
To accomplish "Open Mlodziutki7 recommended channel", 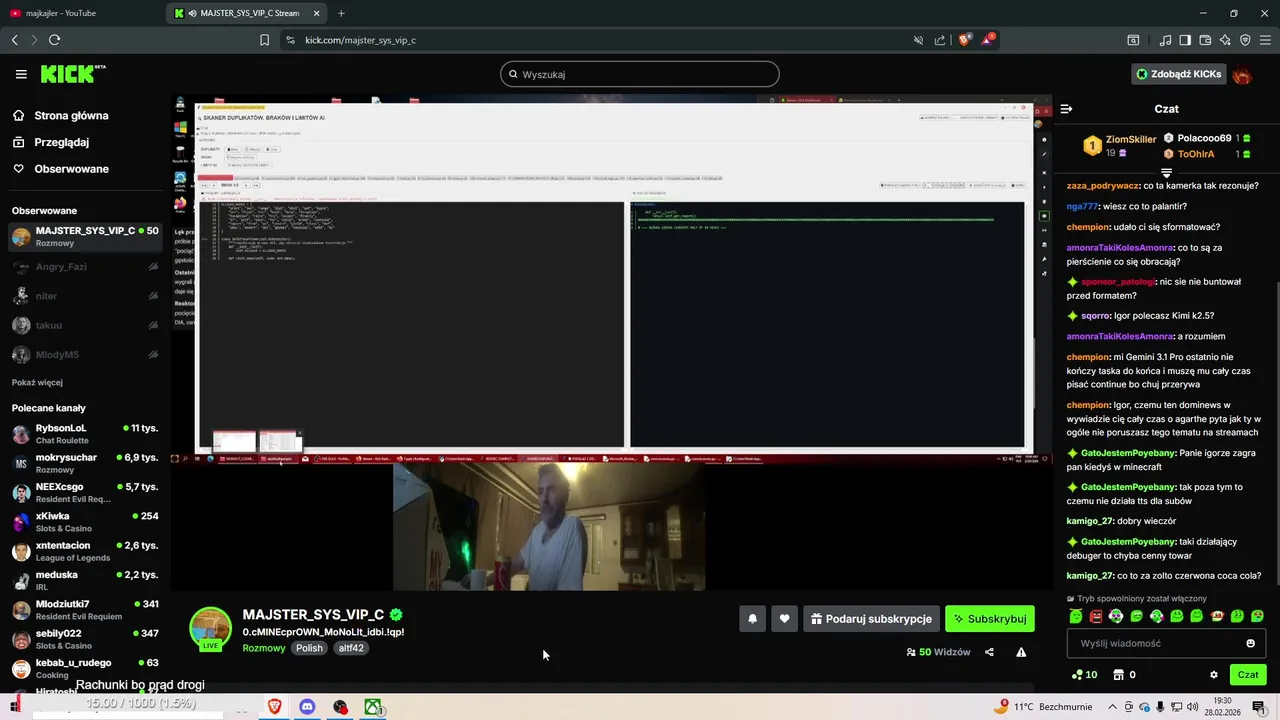I will pos(85,610).
